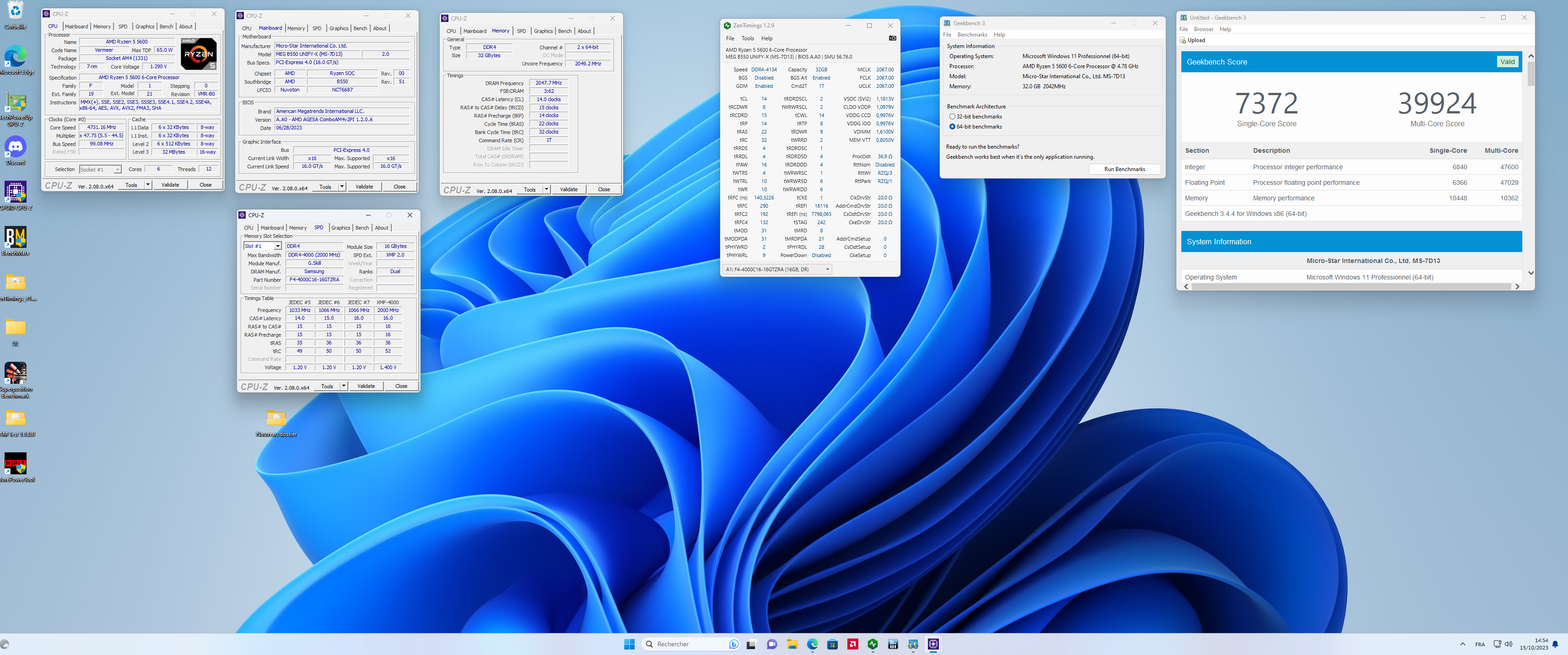Open the Microsoft Edge desktop shortcut
This screenshot has height=655, width=1568.
(15, 59)
